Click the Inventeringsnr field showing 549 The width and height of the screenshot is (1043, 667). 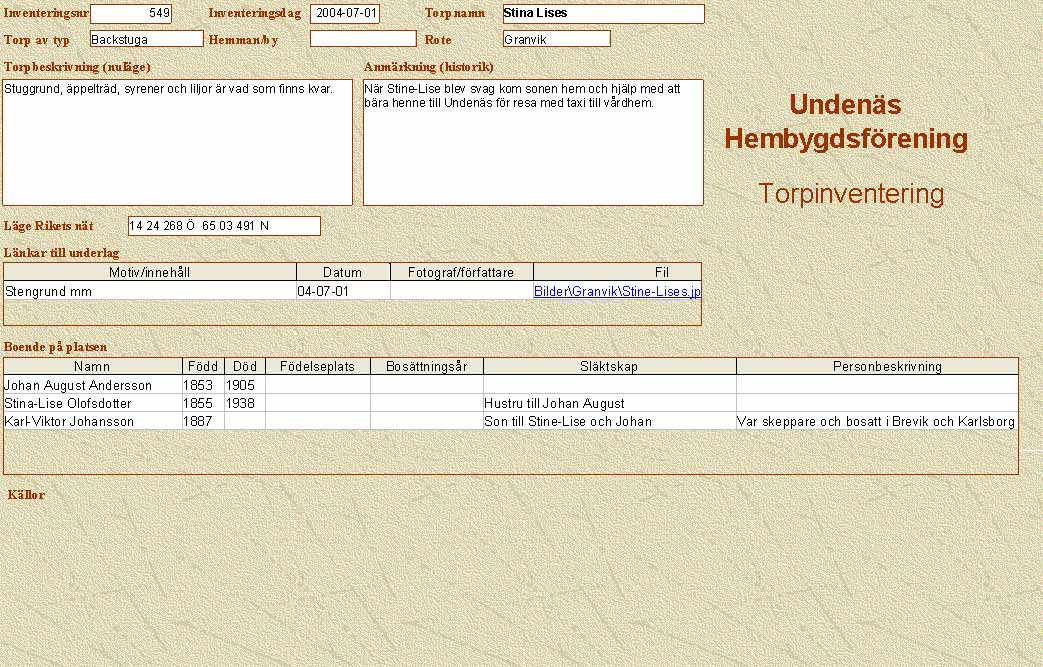(x=130, y=14)
